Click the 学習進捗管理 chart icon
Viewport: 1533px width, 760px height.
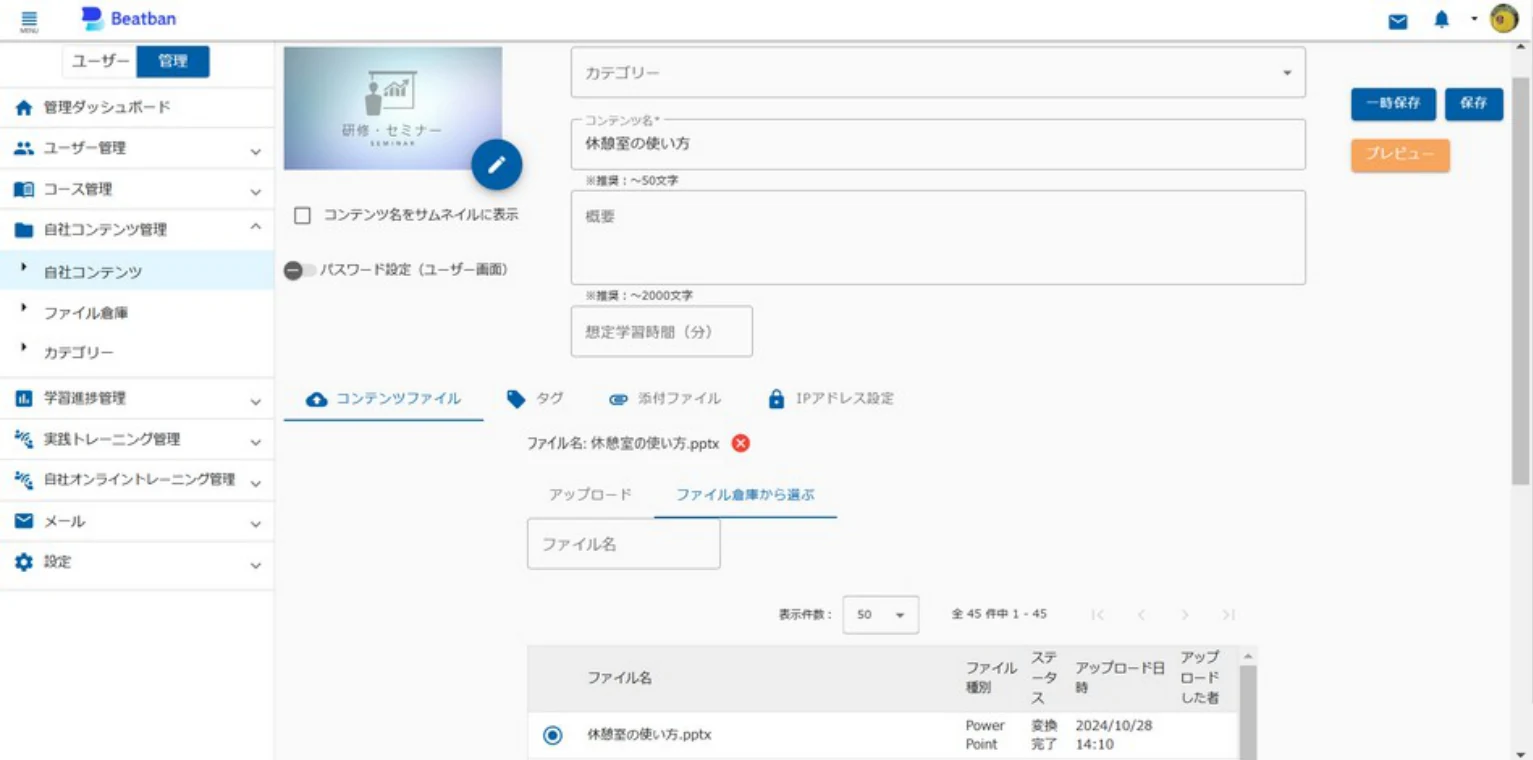pyautogui.click(x=25, y=398)
